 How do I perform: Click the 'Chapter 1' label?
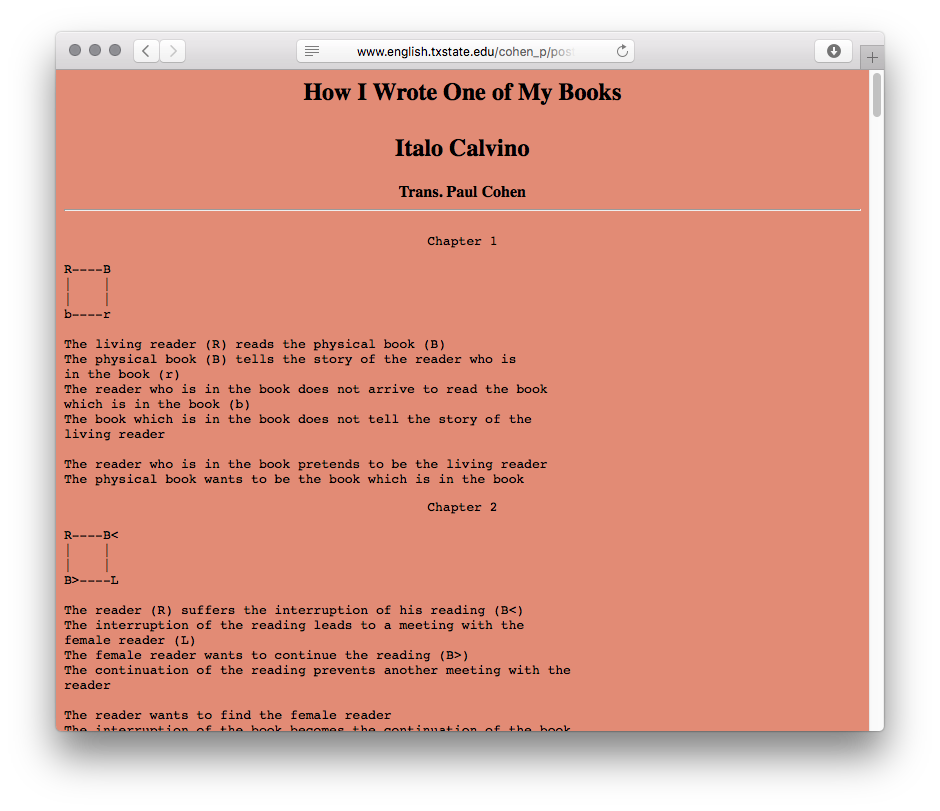[462, 241]
